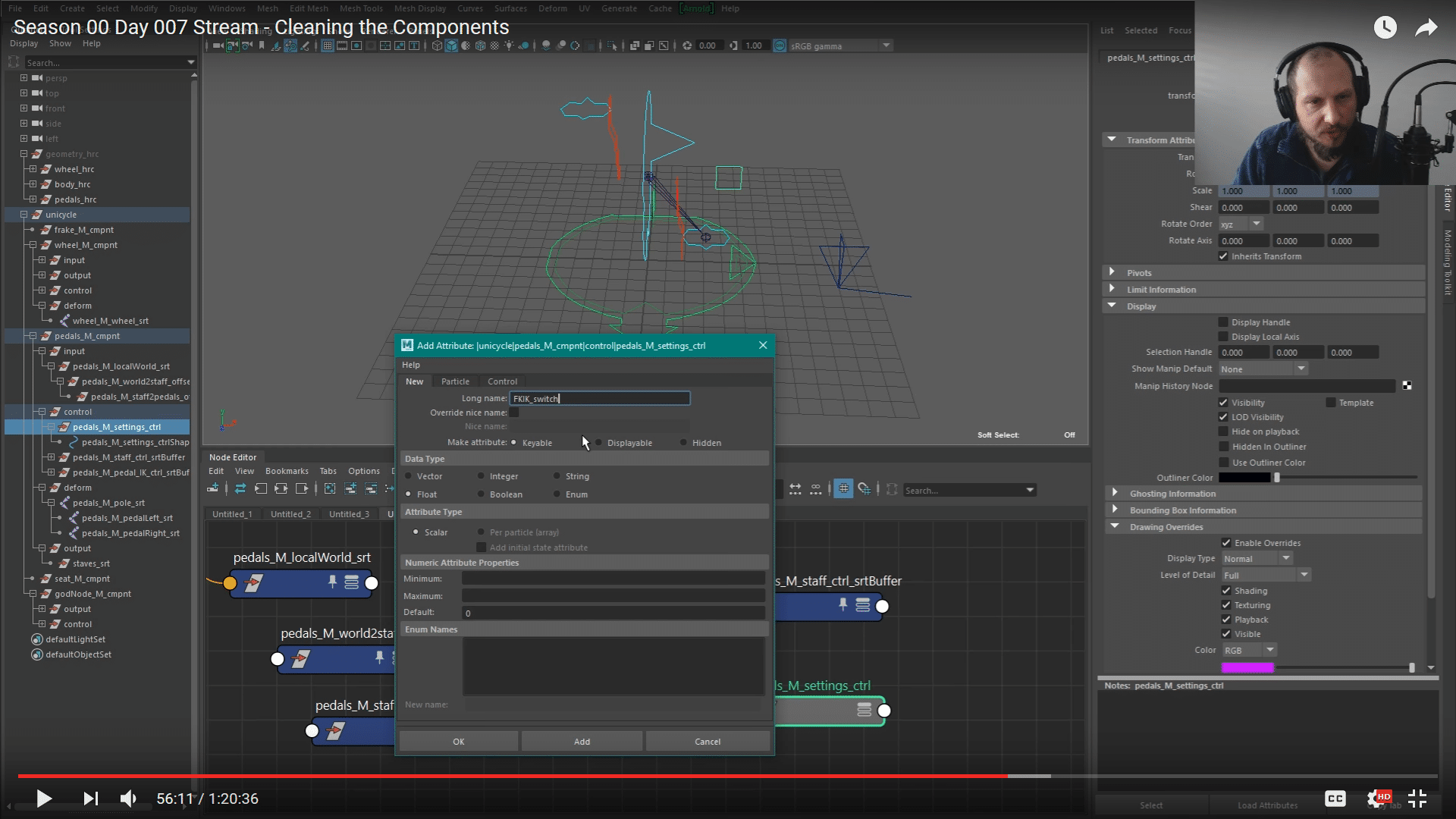Click viewport grid toggle icon
Screen dimensions: 1456x819
(328, 45)
